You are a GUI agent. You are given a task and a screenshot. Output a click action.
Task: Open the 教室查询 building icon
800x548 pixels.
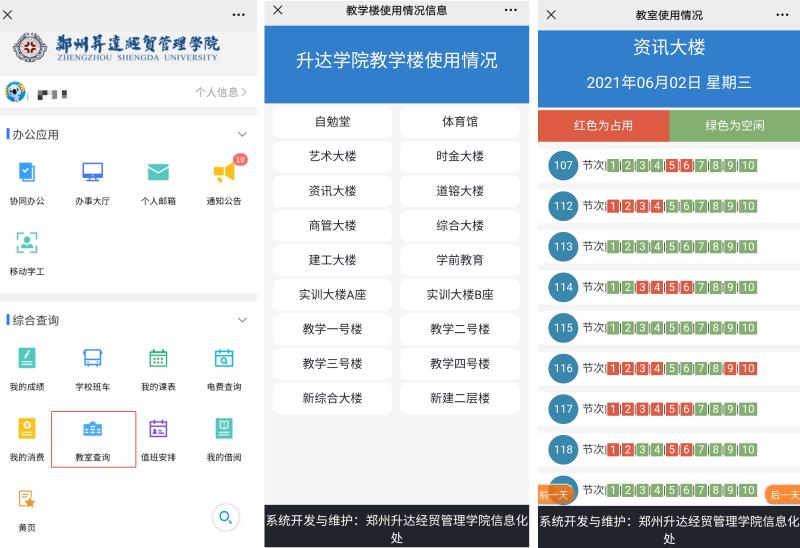(92, 429)
